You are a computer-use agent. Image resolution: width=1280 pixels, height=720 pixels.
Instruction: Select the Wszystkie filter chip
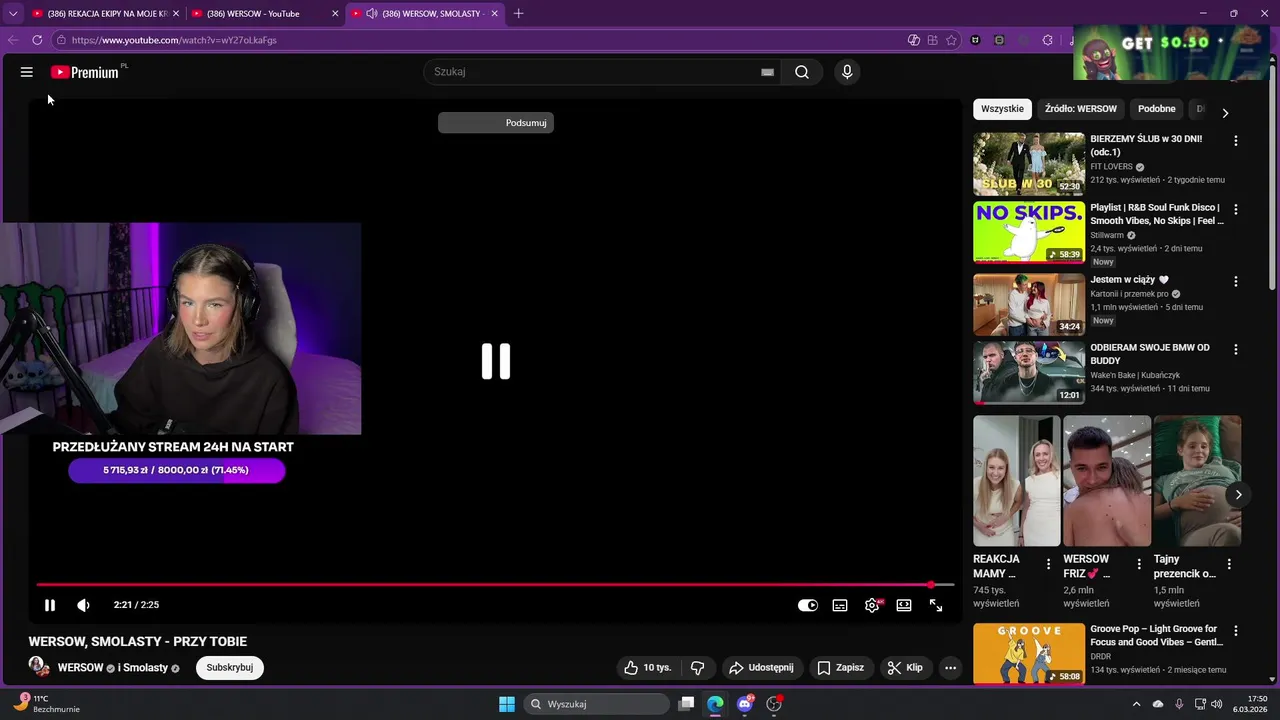(1002, 109)
